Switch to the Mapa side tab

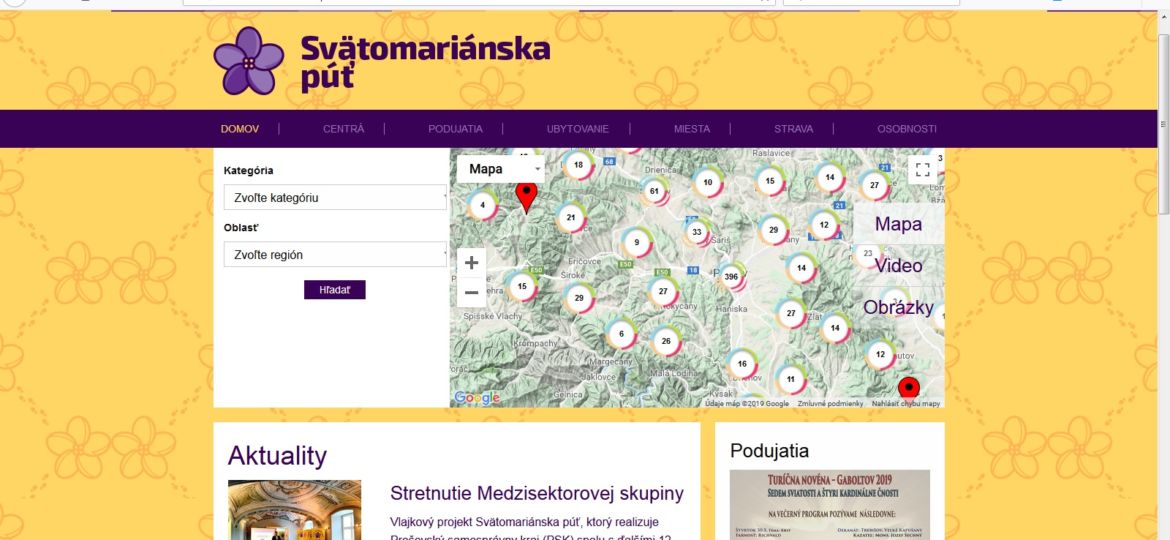(x=898, y=224)
